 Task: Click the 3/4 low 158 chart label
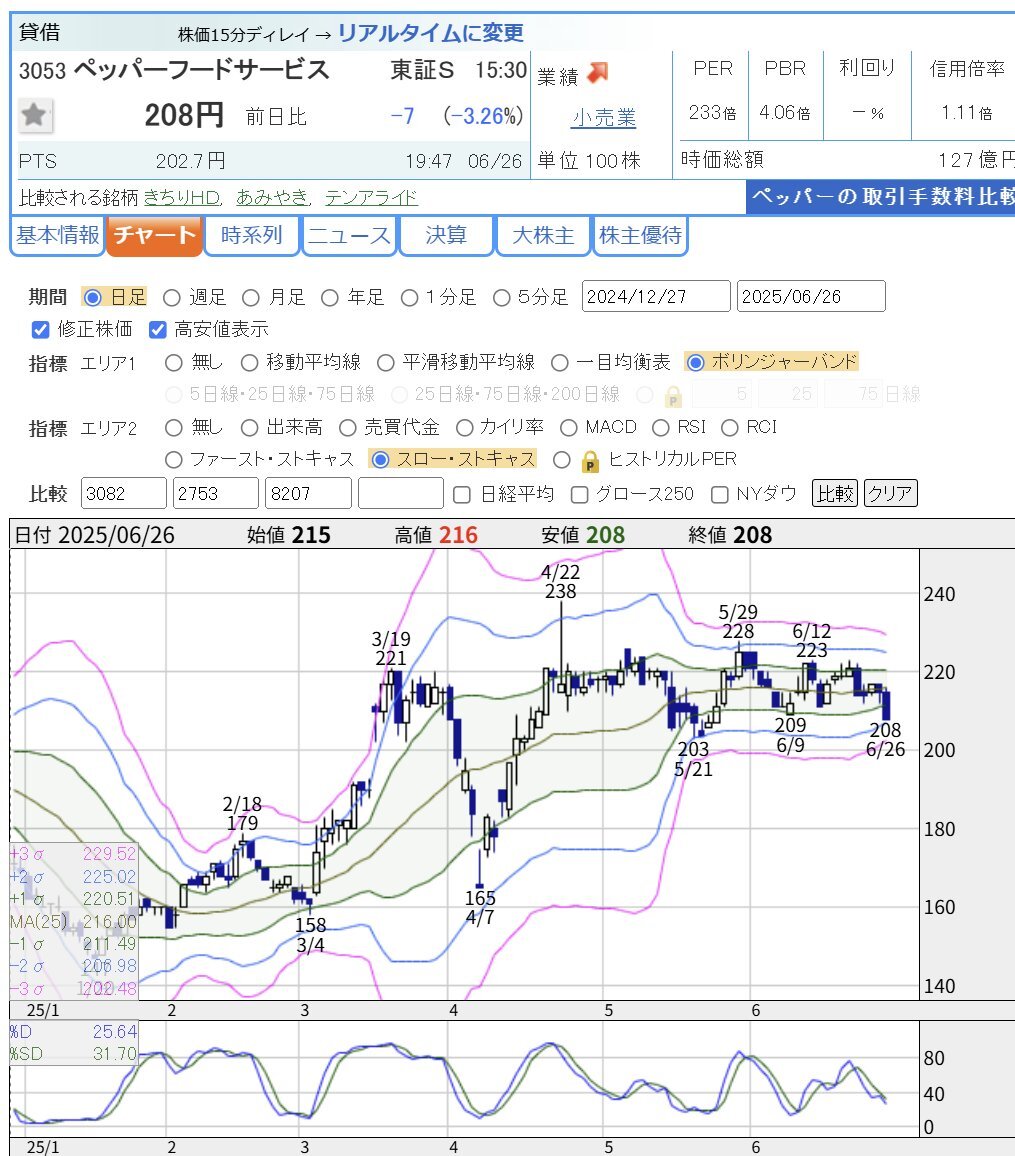pyautogui.click(x=310, y=935)
